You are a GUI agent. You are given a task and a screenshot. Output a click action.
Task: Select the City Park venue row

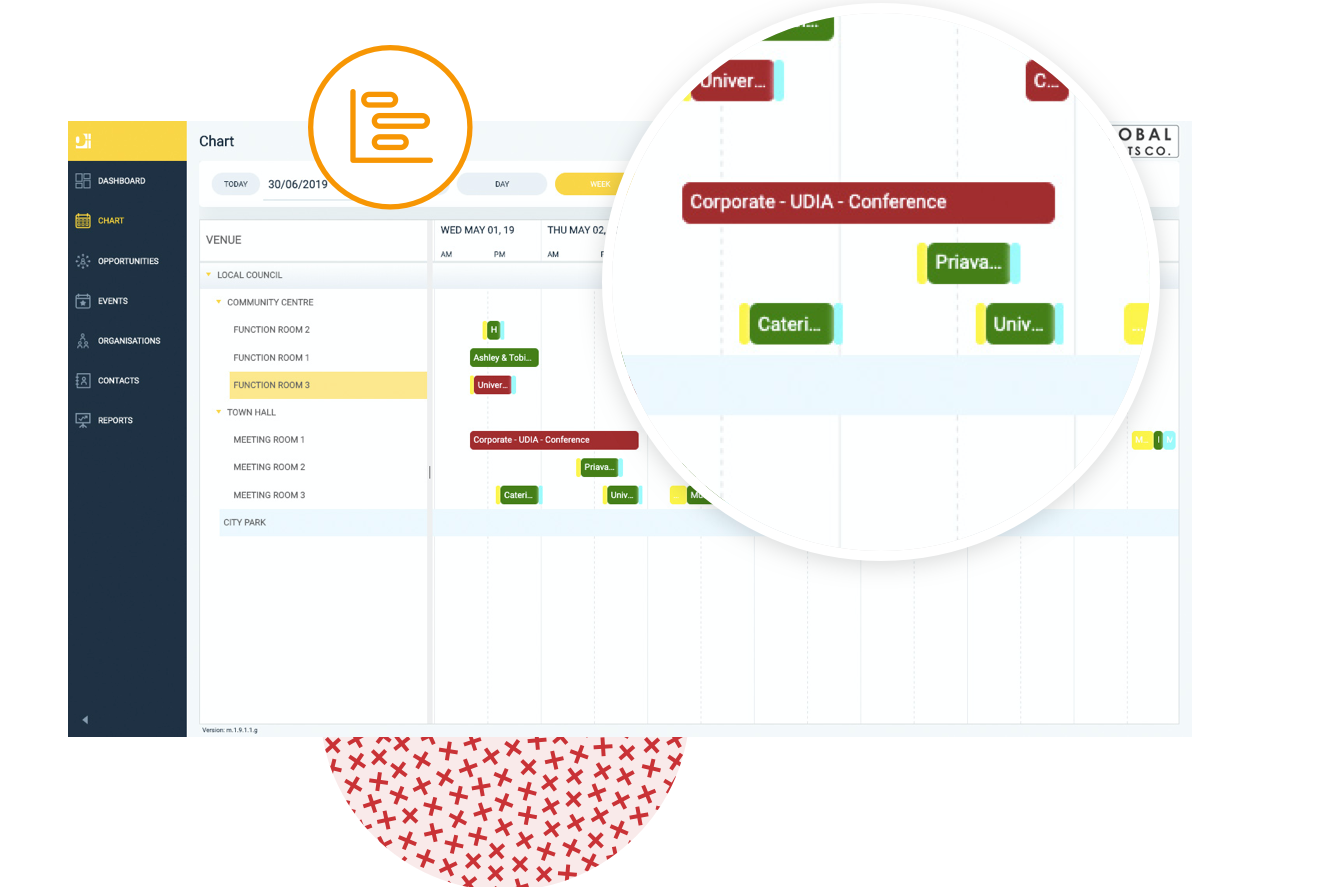[x=323, y=522]
